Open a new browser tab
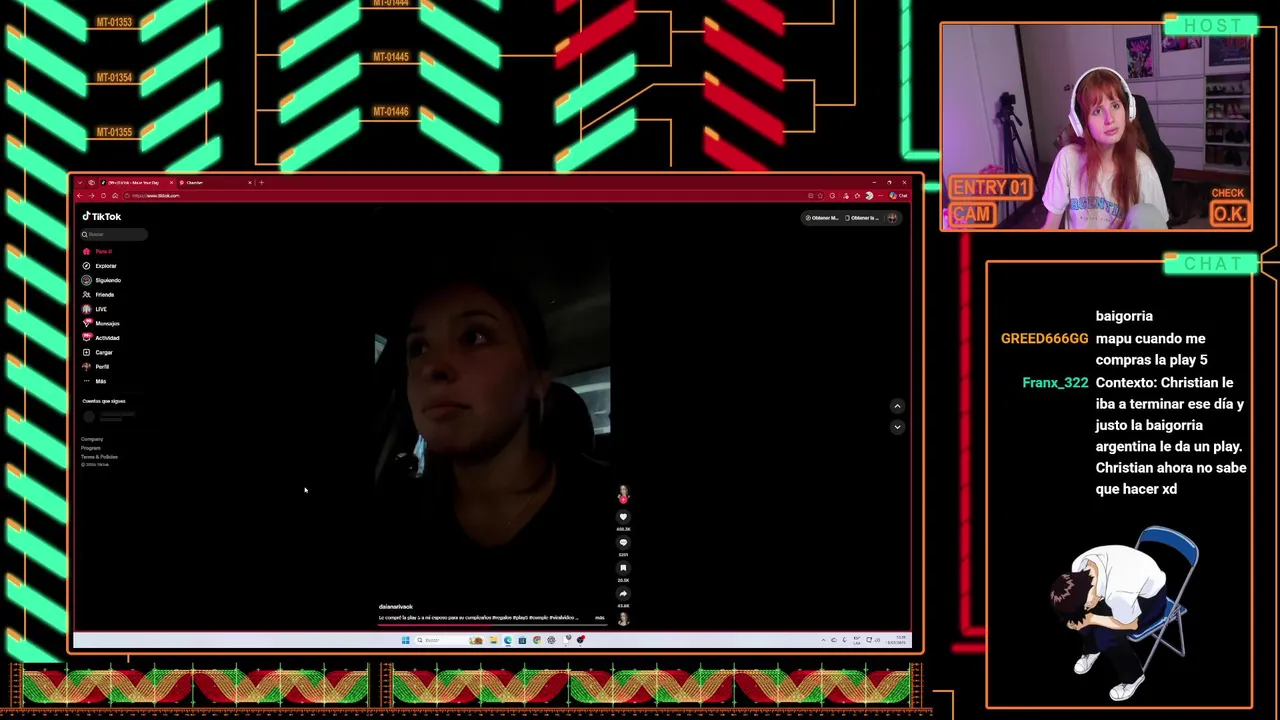This screenshot has width=1280, height=720. click(x=261, y=182)
